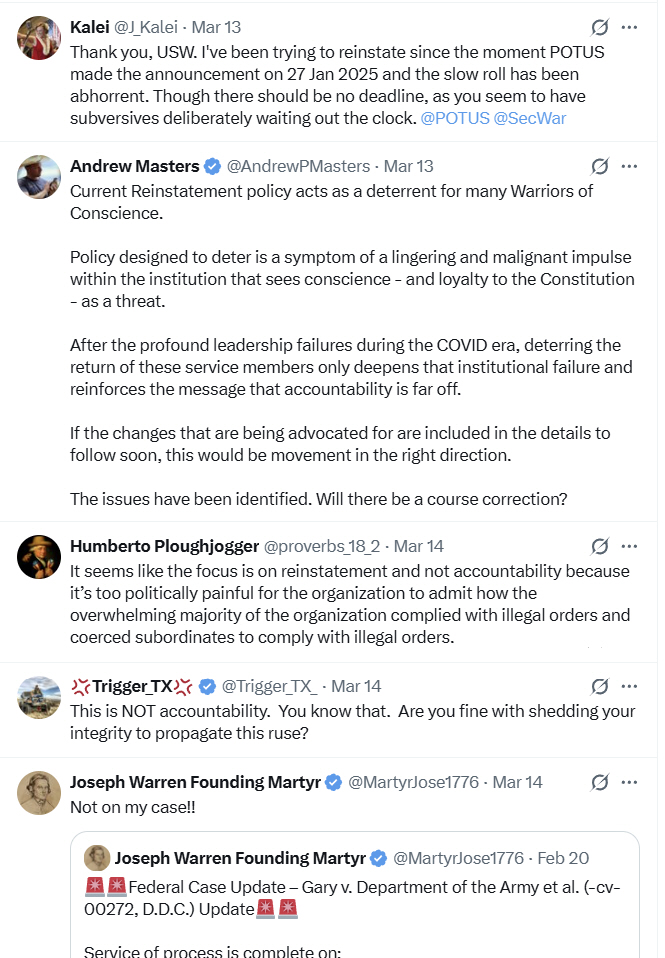Click Humberto Ploughjogger's avatar
The width and height of the screenshot is (665, 958).
(x=39, y=557)
